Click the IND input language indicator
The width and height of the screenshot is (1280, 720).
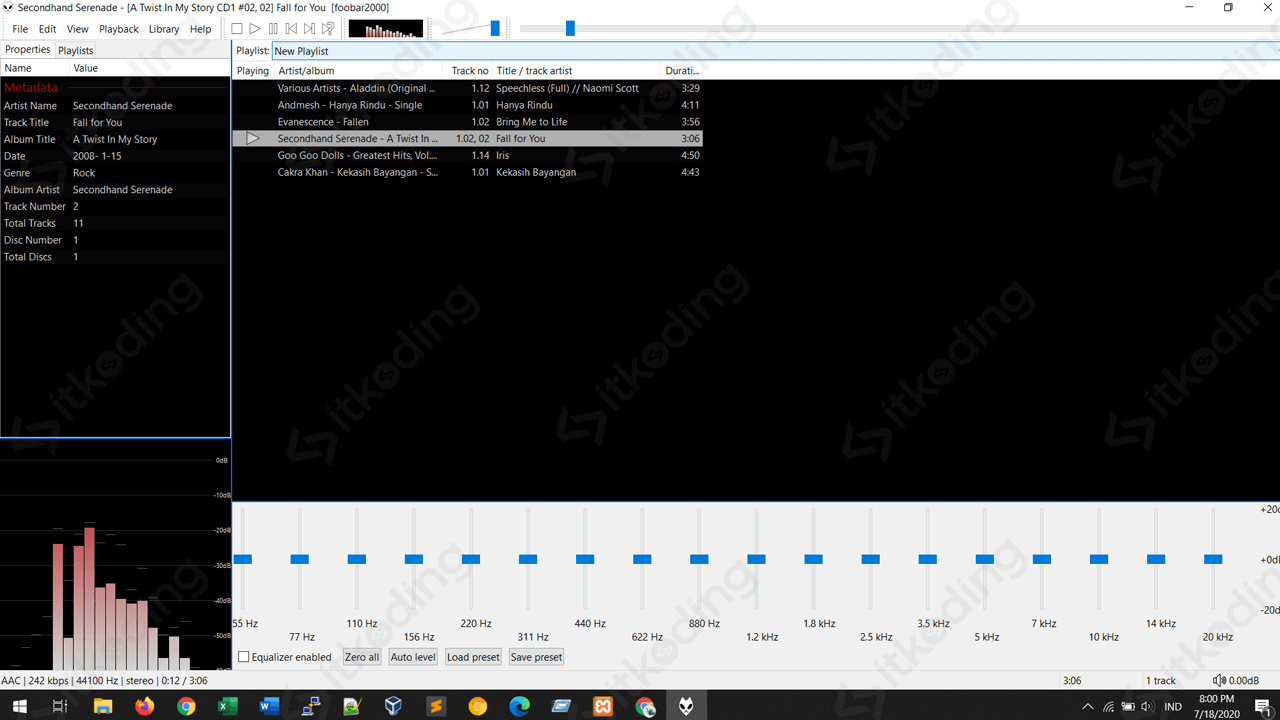pyautogui.click(x=1173, y=707)
